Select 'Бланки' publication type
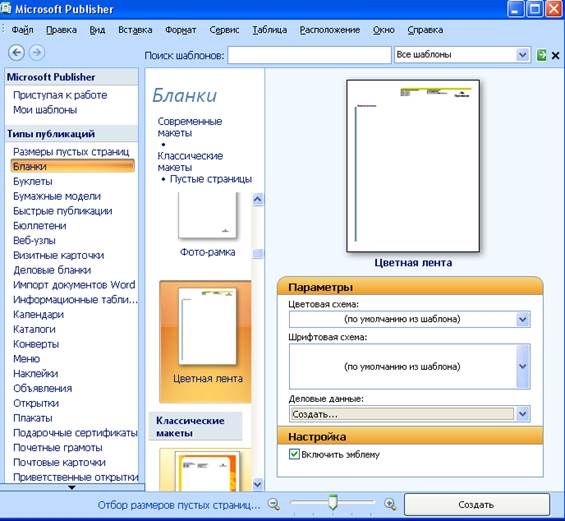 pyautogui.click(x=73, y=166)
